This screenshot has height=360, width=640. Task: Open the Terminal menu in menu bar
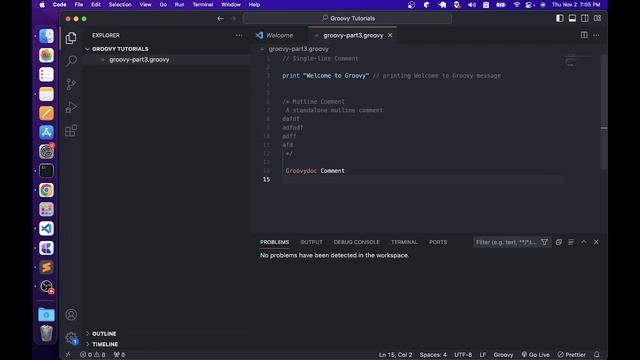203,5
